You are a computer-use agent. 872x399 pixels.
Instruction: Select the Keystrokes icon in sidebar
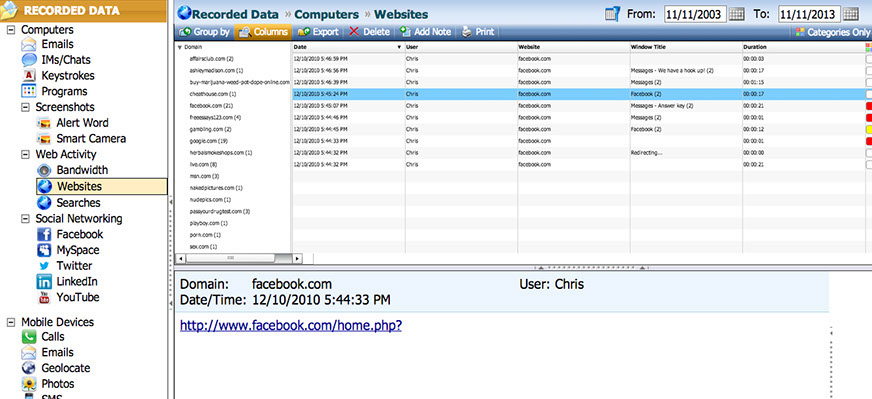[29, 76]
